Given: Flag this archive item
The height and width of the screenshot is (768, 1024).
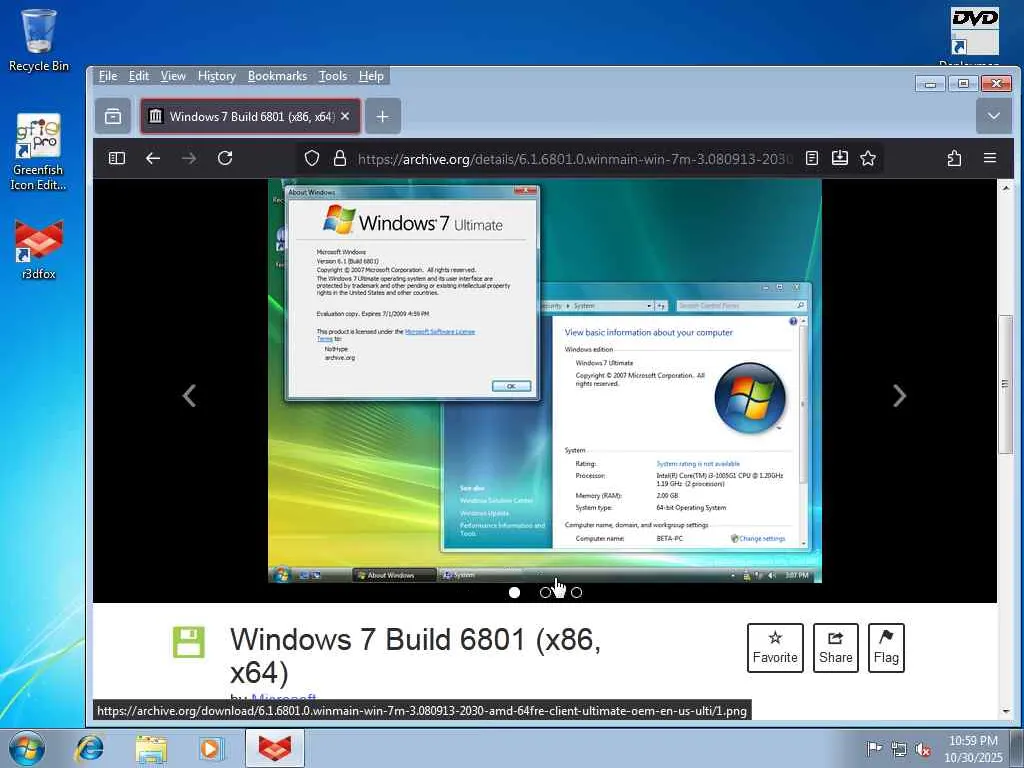Looking at the screenshot, I should pos(886,648).
